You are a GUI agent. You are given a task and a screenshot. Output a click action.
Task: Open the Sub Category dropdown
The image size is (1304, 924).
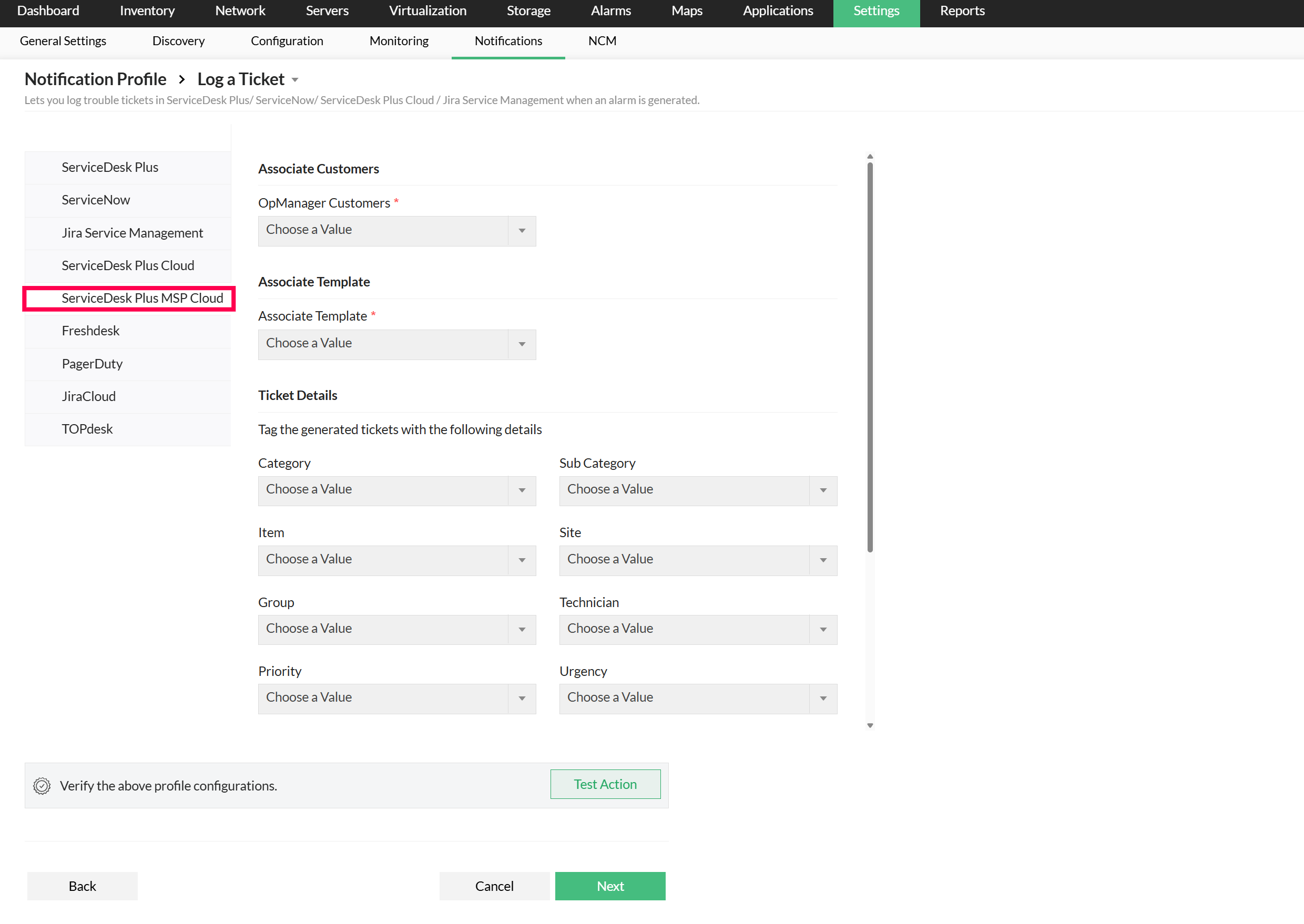698,490
